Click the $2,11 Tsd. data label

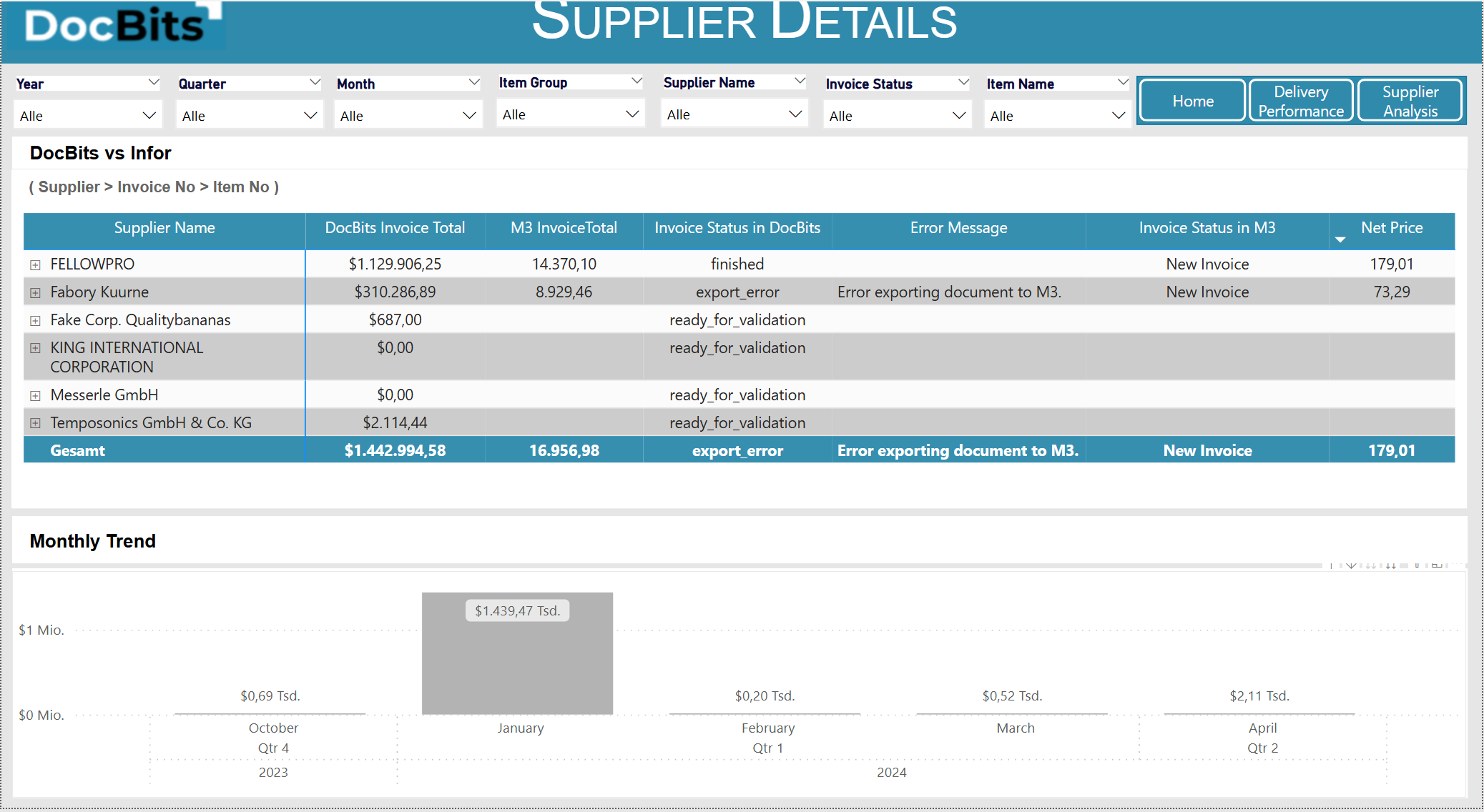tap(1259, 696)
